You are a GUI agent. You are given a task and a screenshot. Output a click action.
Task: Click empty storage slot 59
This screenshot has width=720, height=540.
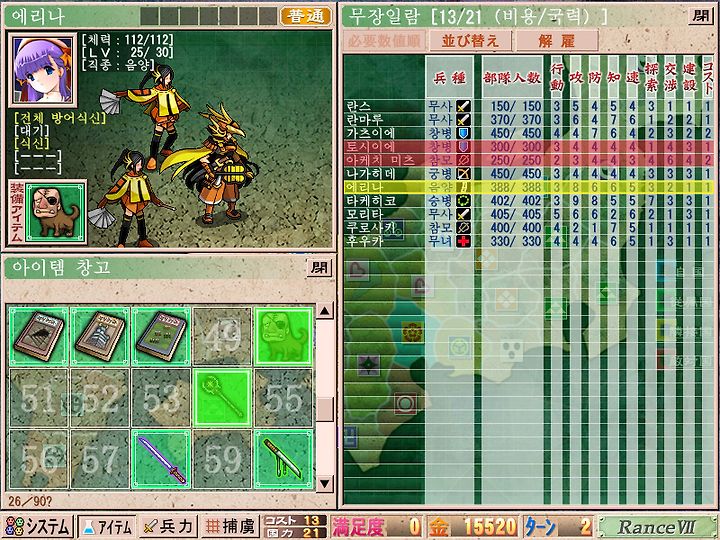coord(222,459)
